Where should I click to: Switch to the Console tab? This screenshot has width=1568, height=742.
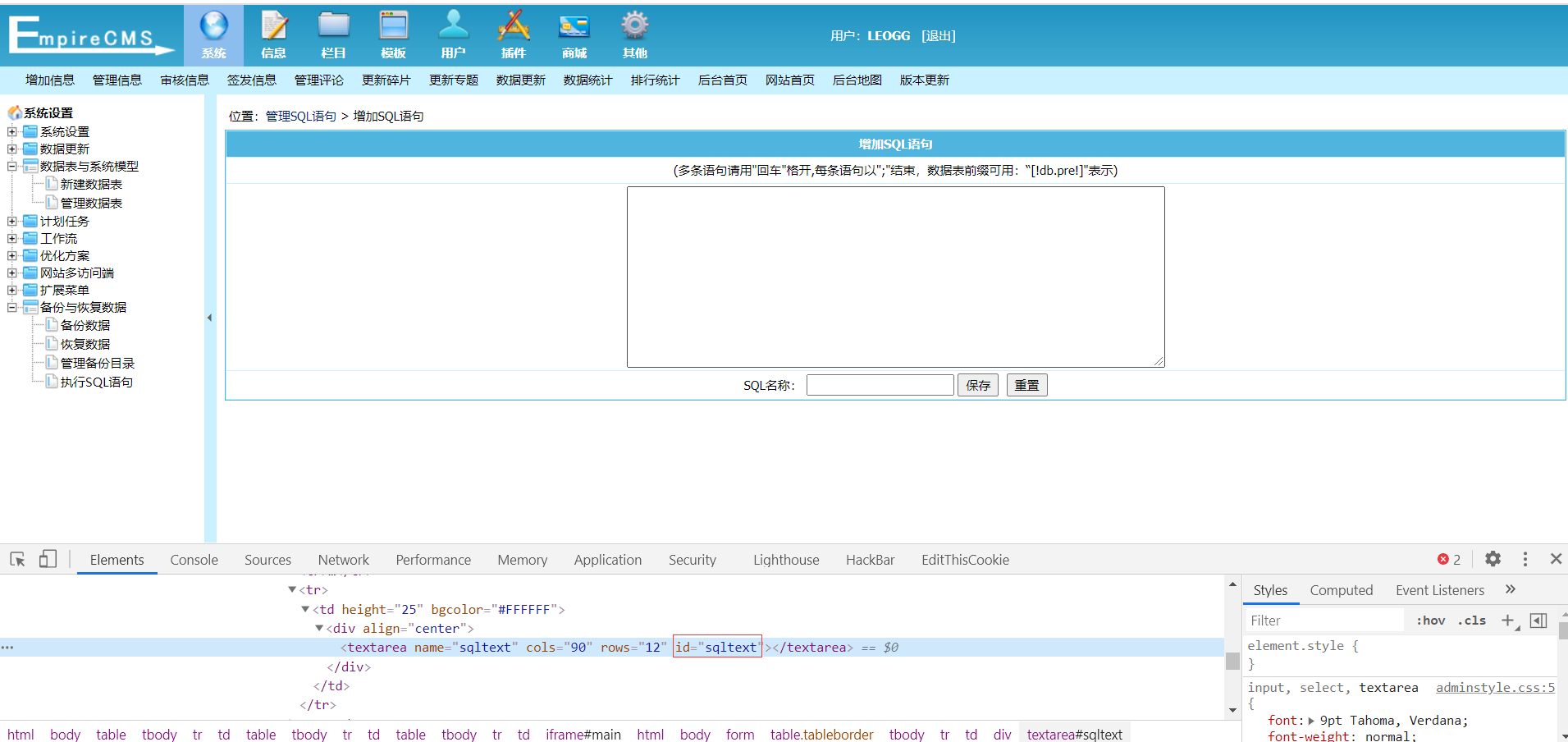pos(194,560)
